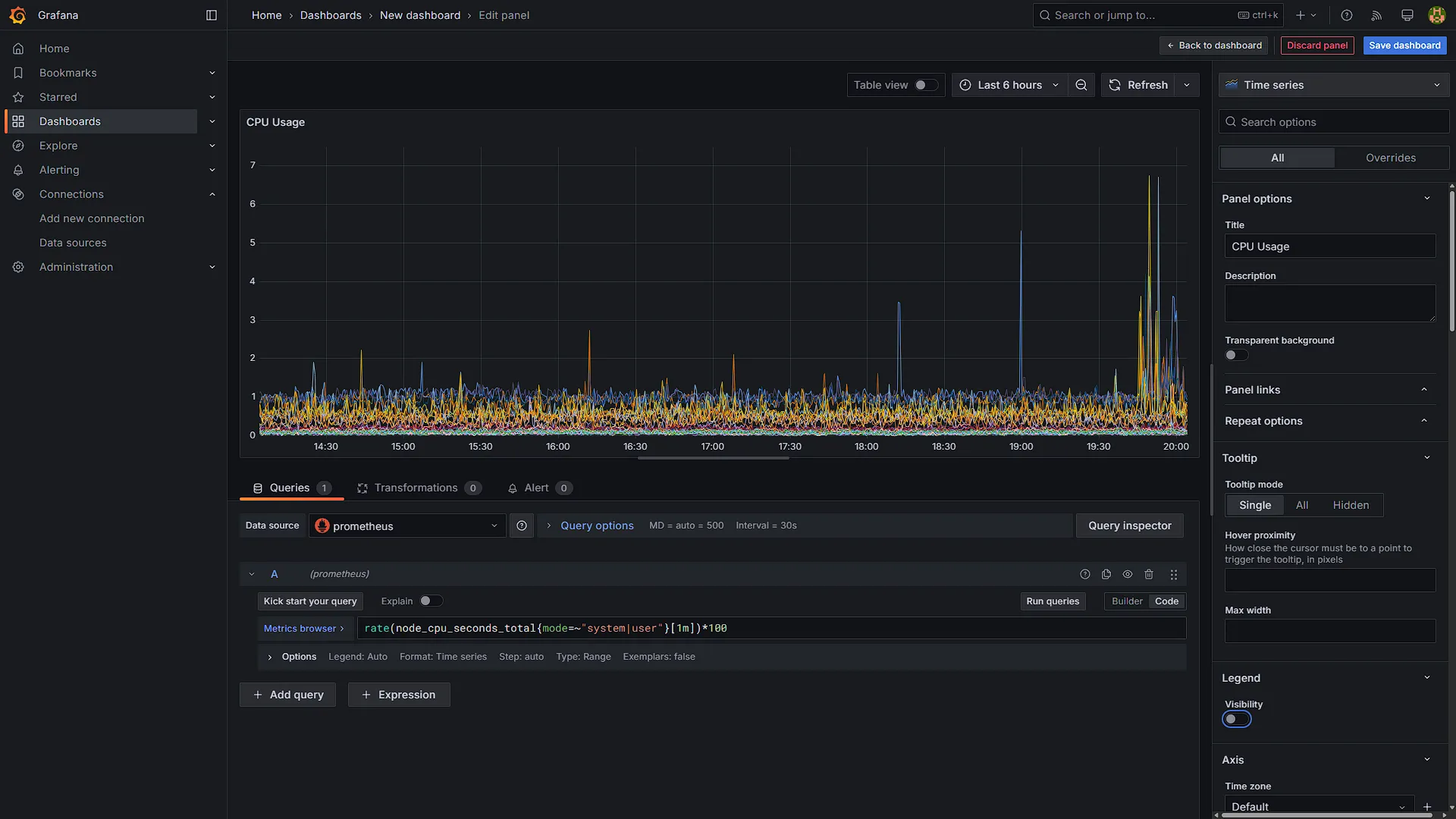Viewport: 1456px width, 819px height.
Task: Switch to Transformations tab
Action: coord(419,488)
